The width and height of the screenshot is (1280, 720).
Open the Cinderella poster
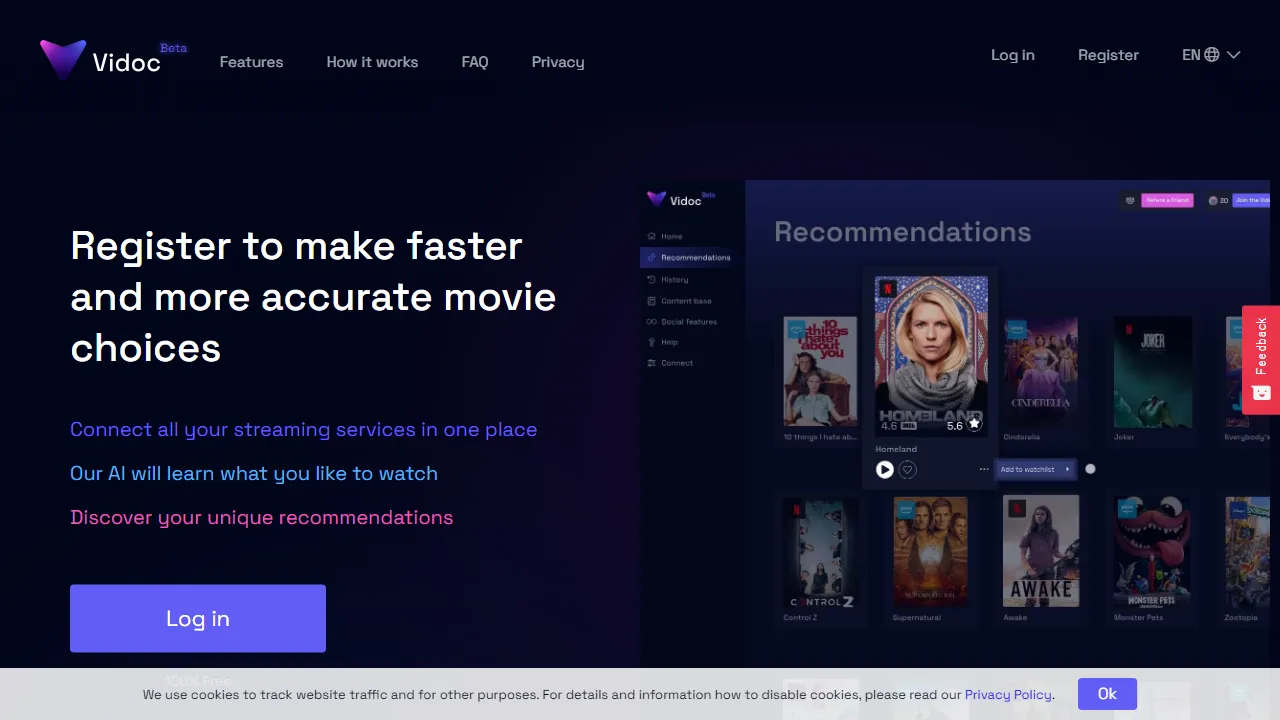click(x=1041, y=372)
